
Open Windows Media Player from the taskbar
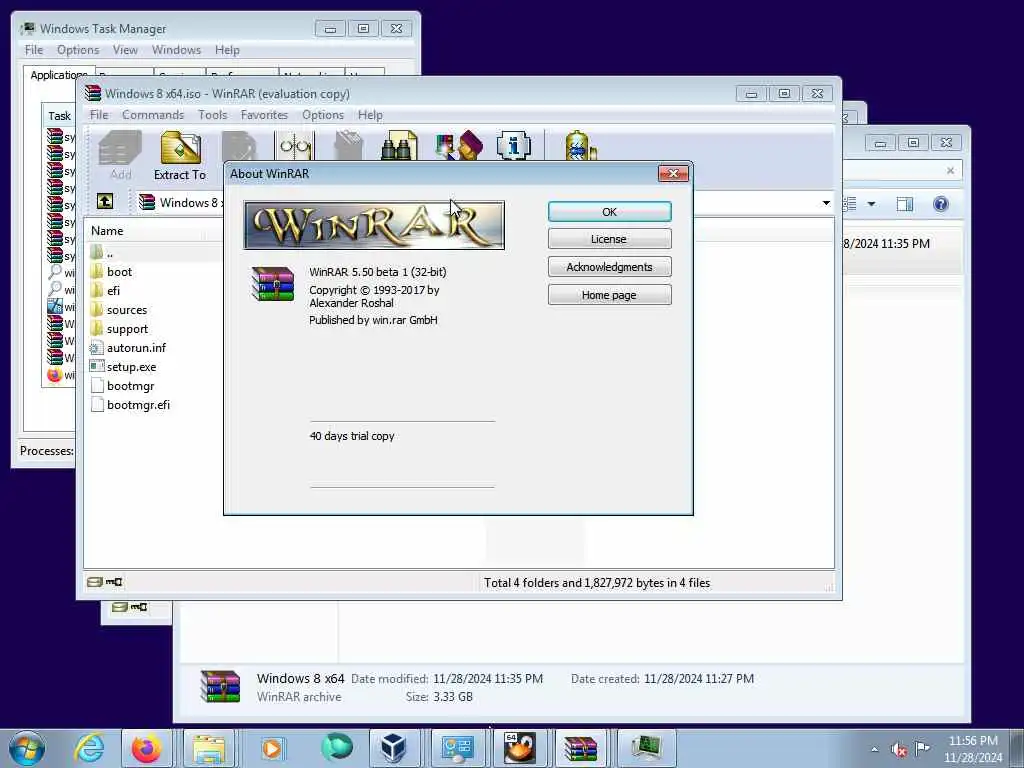point(272,748)
